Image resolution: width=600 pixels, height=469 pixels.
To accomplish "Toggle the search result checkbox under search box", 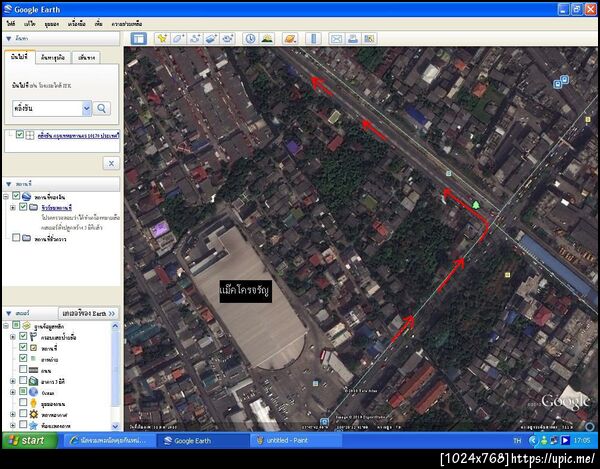I will click(x=20, y=135).
